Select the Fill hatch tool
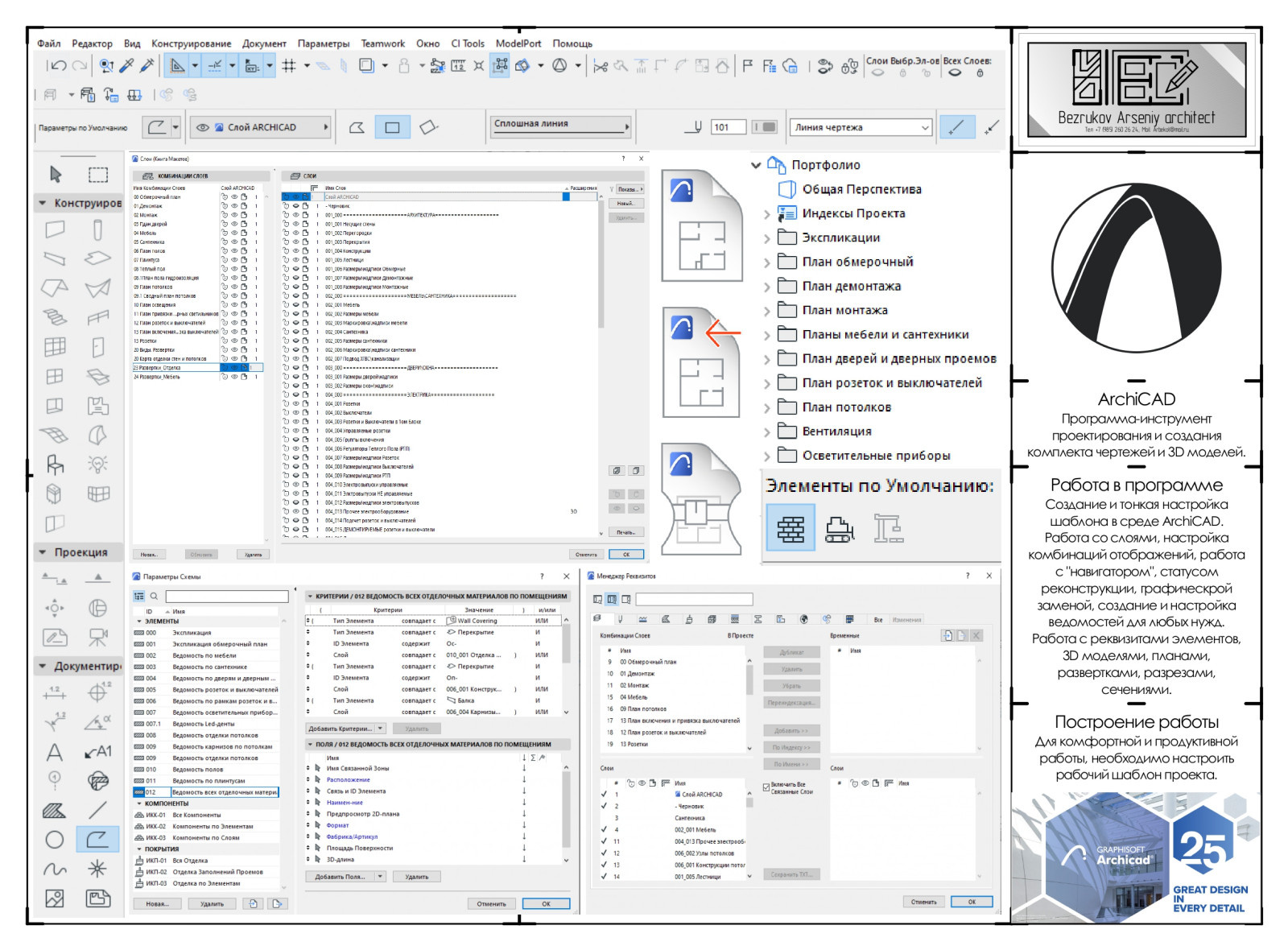Image resolution: width=1288 pixels, height=950 pixels. [55, 811]
